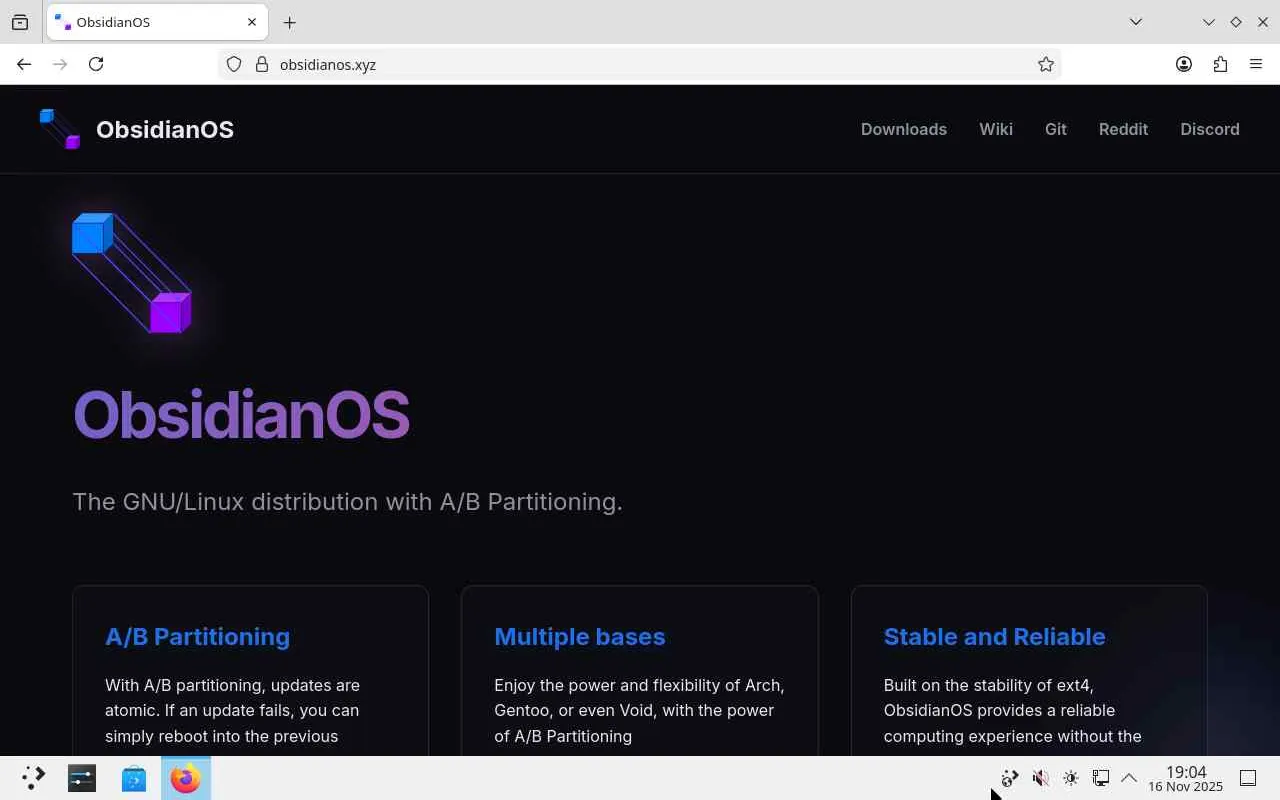Image resolution: width=1280 pixels, height=800 pixels.
Task: Visit the Discord link in the navigation
Action: [1210, 129]
